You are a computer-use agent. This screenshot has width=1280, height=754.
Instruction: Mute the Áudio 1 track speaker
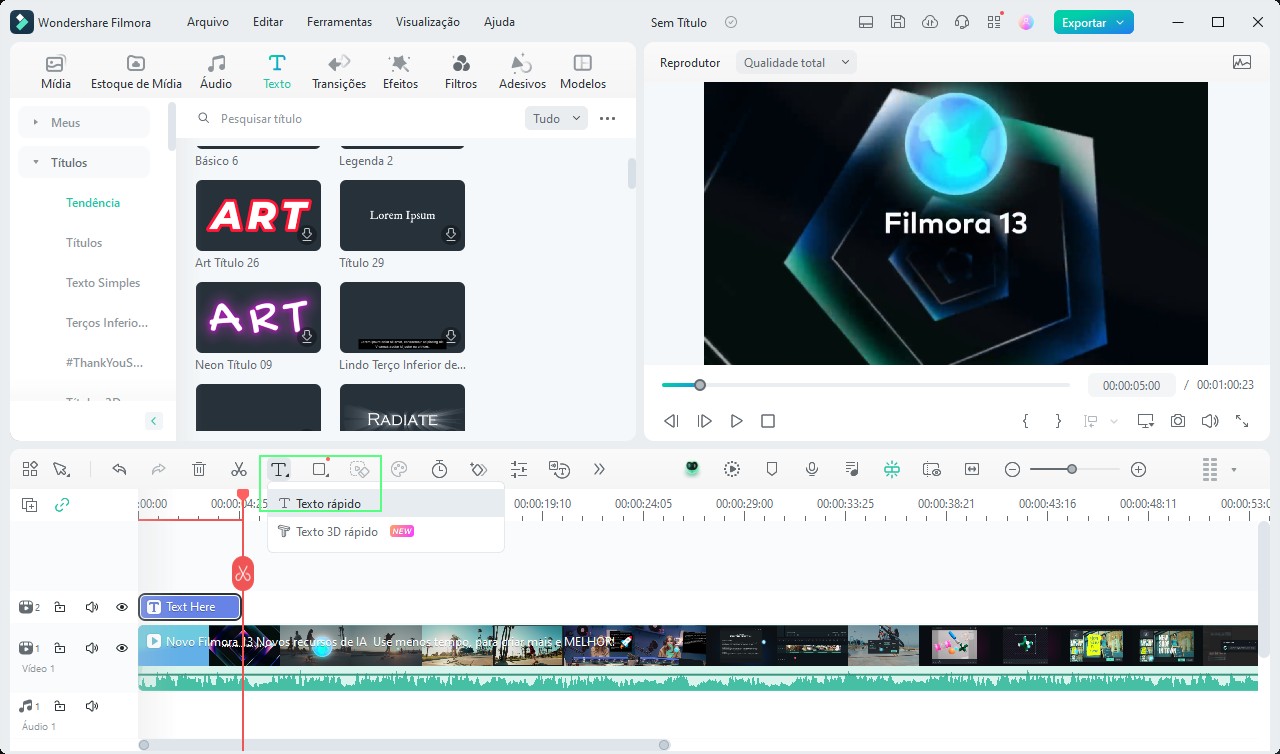click(x=92, y=706)
